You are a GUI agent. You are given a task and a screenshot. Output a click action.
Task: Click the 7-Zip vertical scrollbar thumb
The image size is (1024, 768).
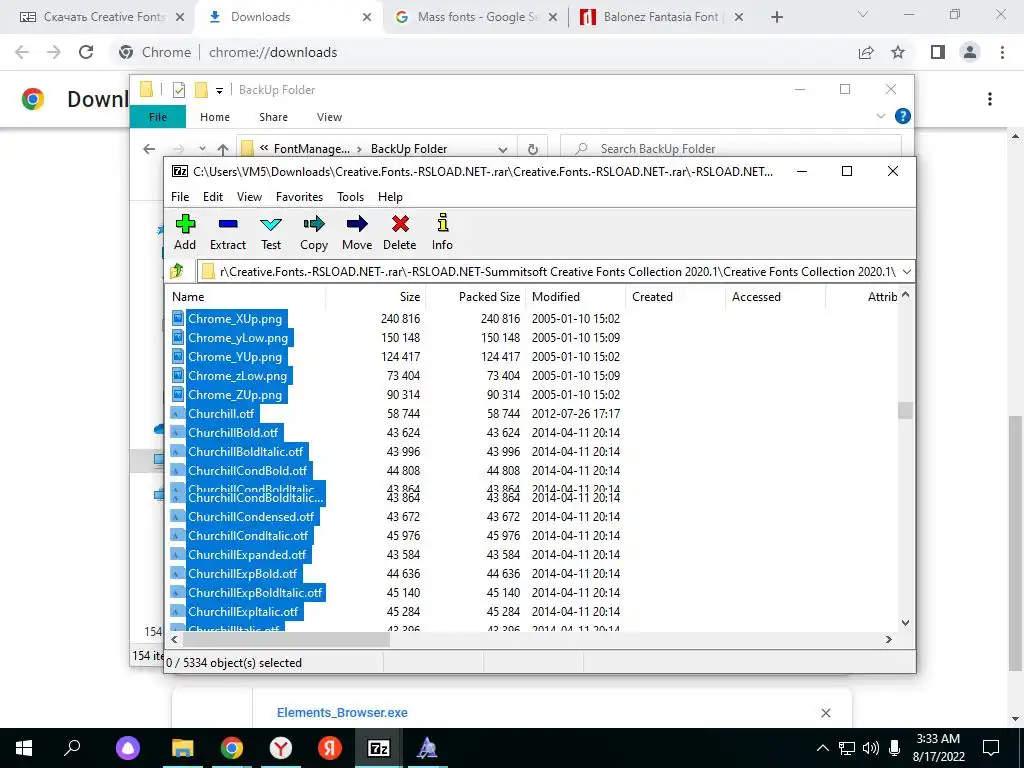pyautogui.click(x=905, y=410)
